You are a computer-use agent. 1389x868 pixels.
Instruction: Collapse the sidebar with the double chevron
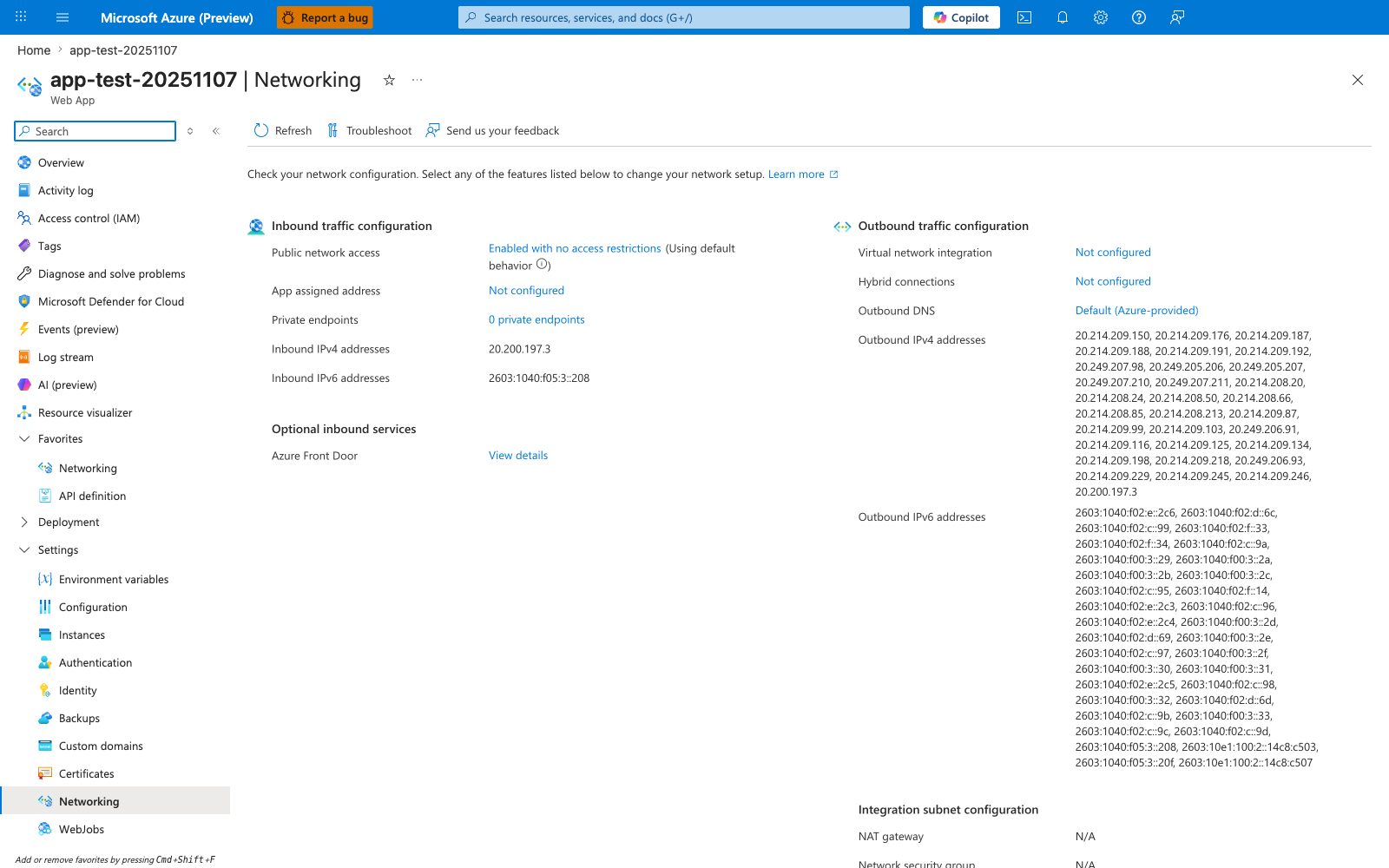click(216, 131)
